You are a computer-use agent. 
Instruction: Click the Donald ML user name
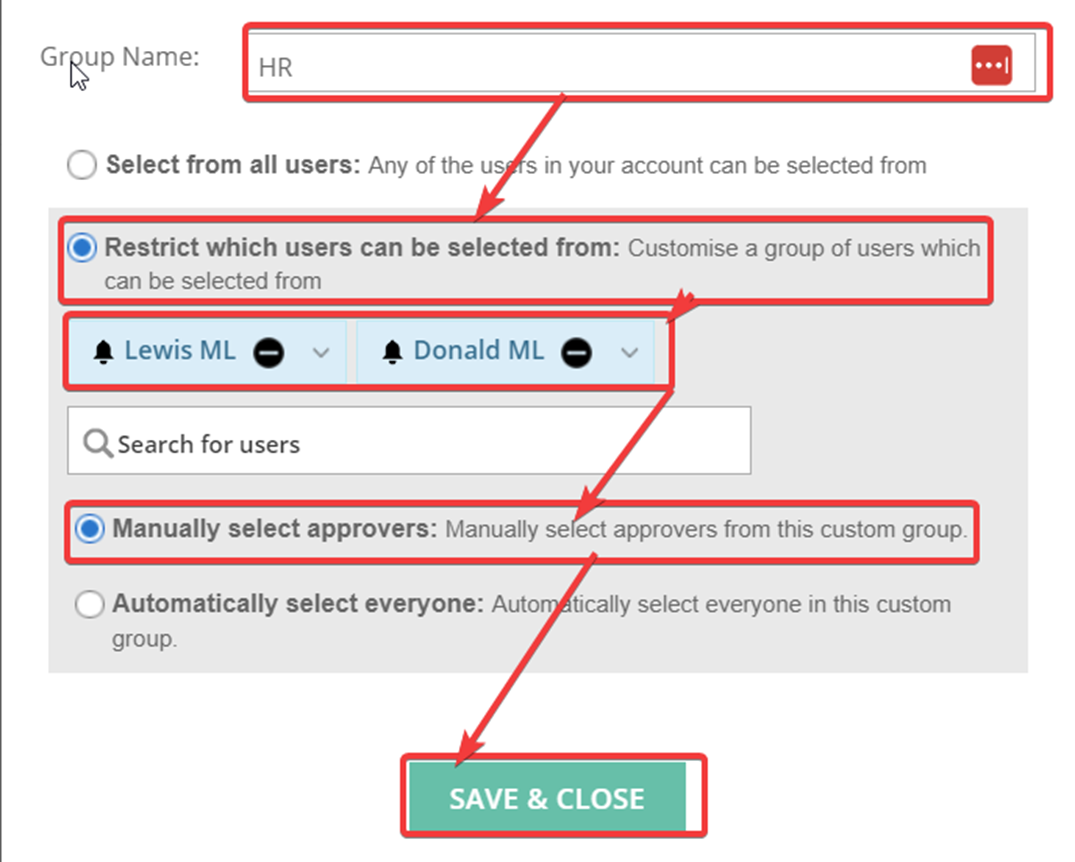(479, 350)
